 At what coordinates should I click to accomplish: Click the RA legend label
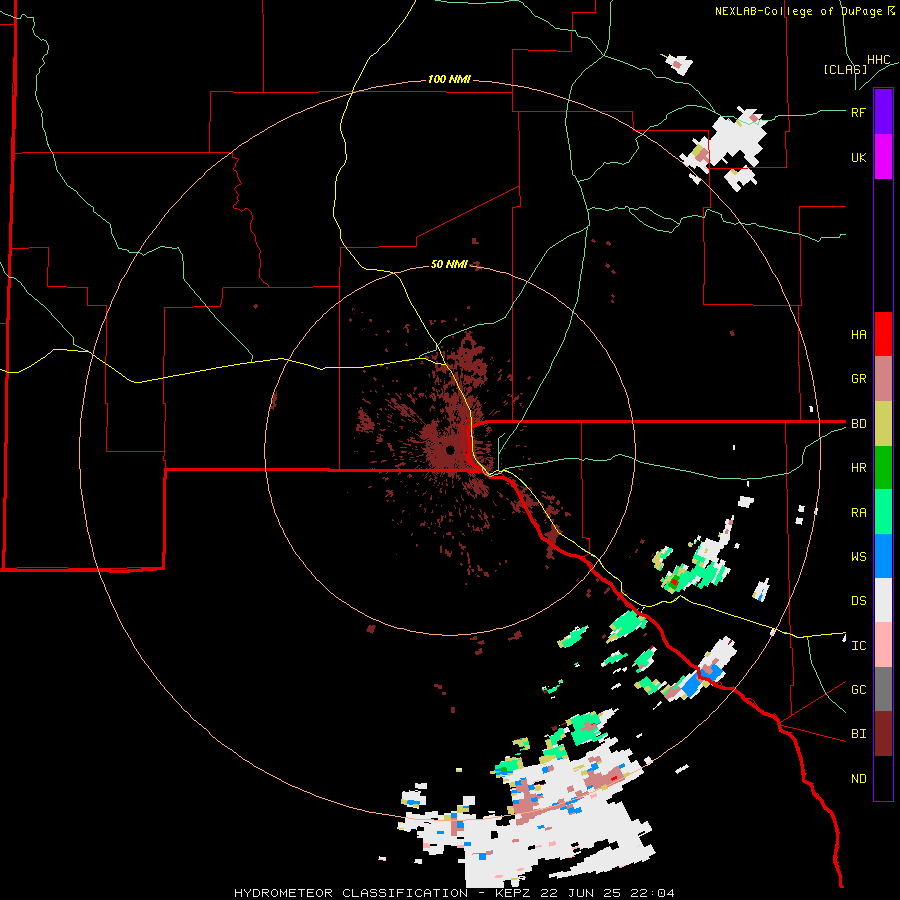click(x=859, y=513)
